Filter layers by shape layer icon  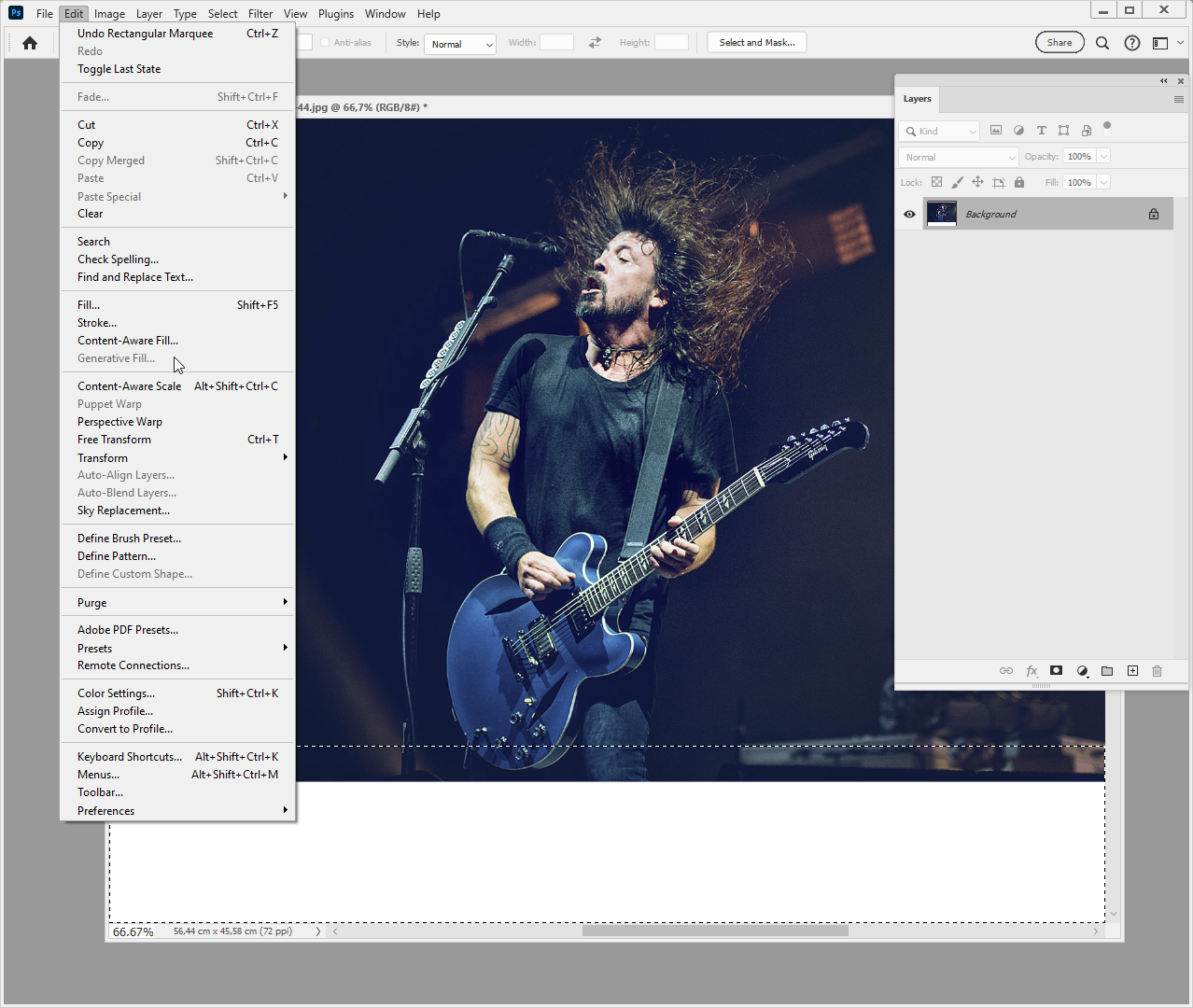(1063, 131)
